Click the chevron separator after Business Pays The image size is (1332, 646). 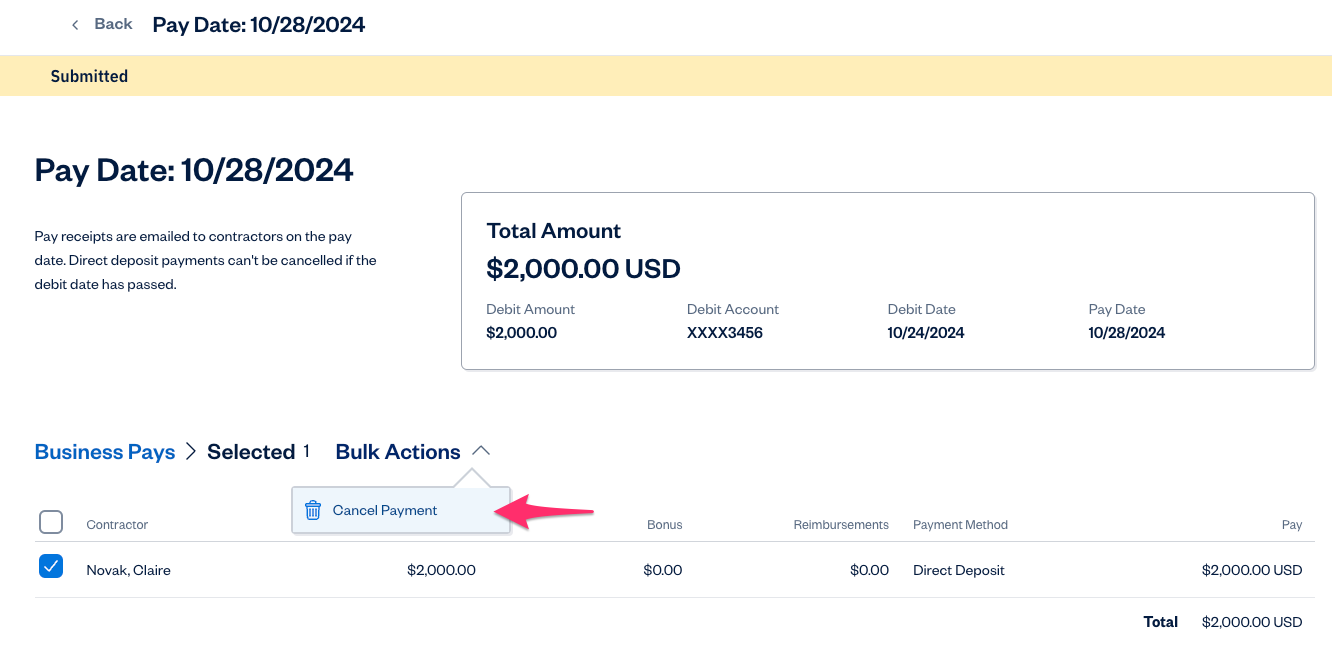[191, 452]
